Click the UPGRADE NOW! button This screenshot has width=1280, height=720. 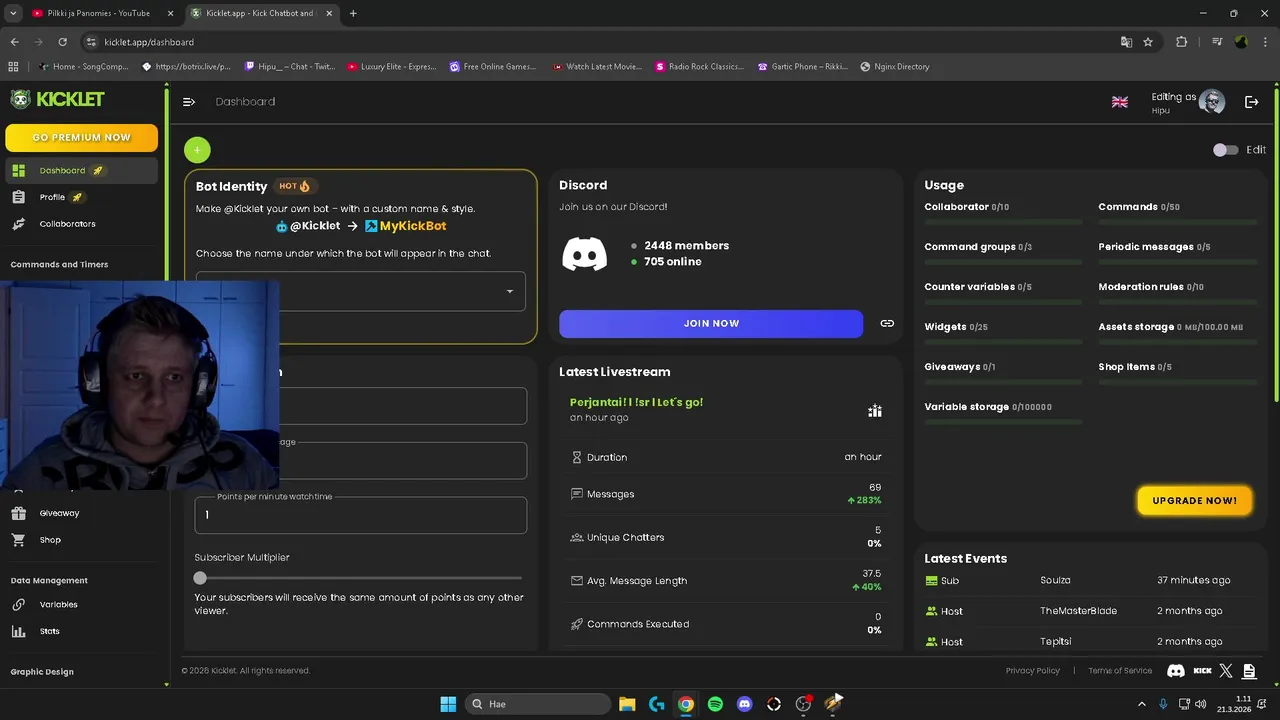click(x=1194, y=500)
